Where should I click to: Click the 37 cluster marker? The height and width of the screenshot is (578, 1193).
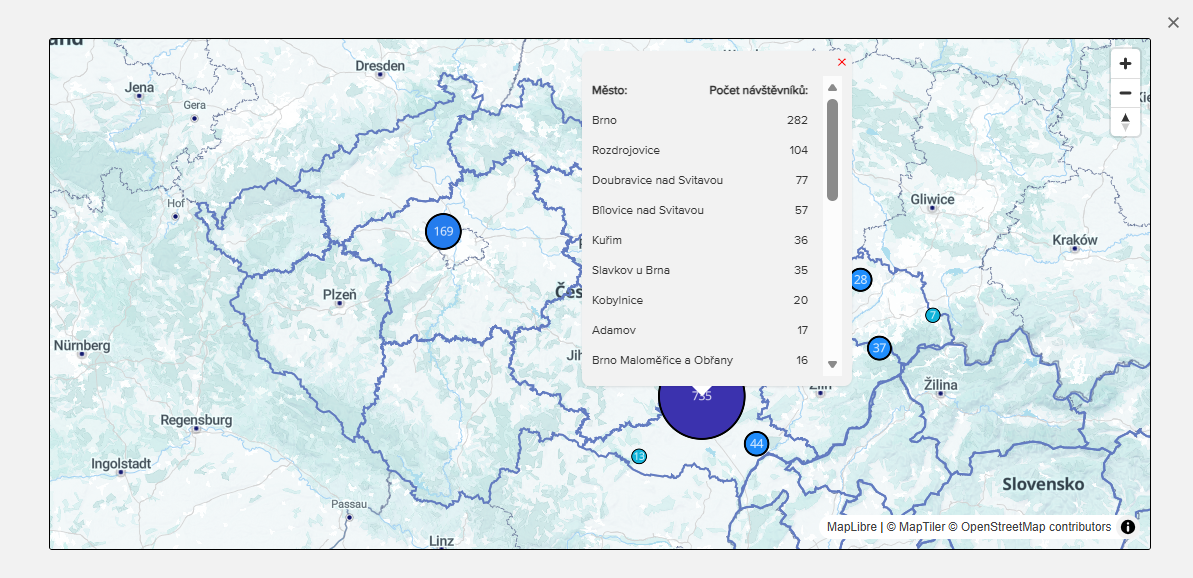[879, 348]
